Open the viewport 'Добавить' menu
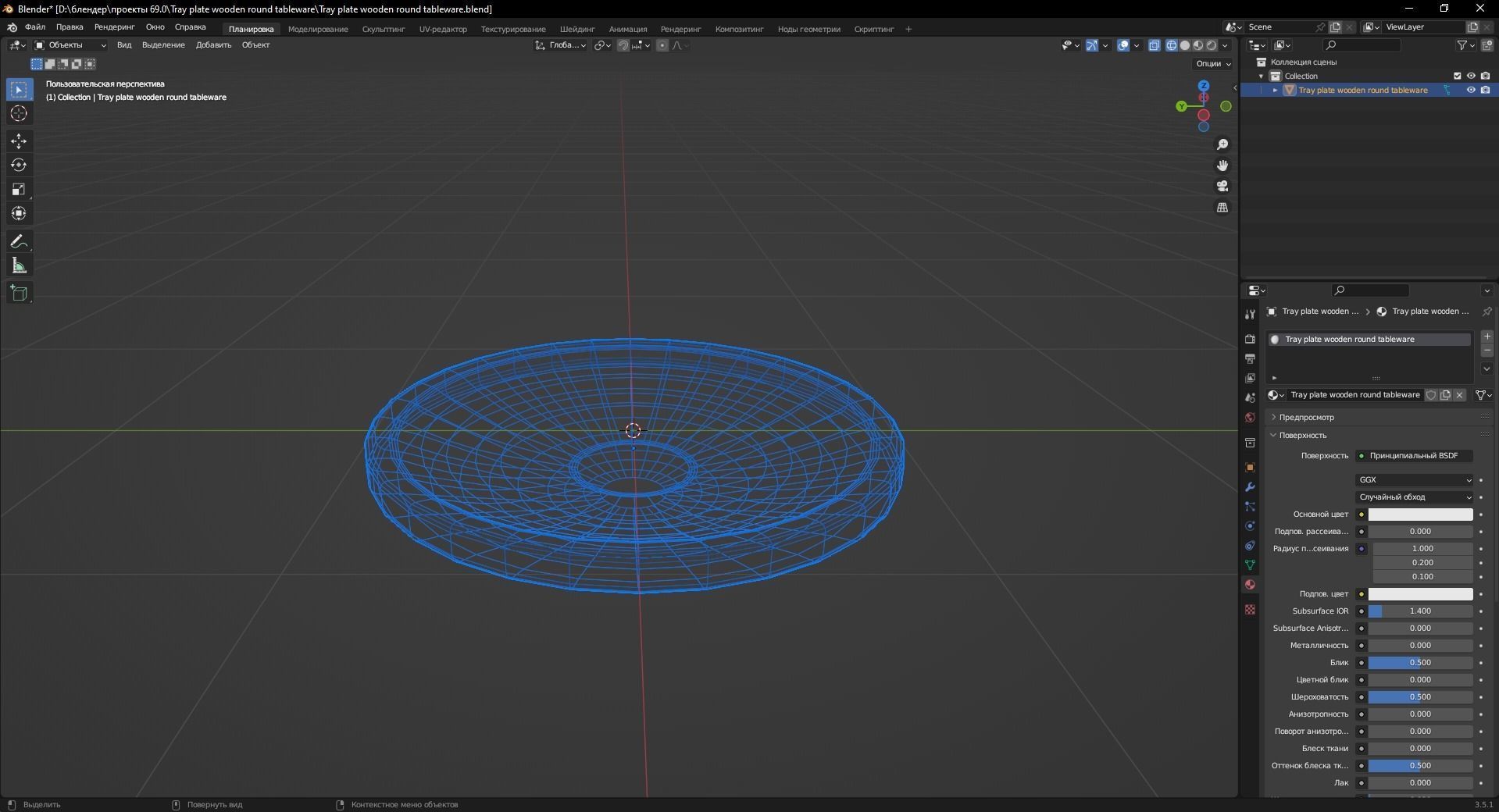 click(x=213, y=45)
